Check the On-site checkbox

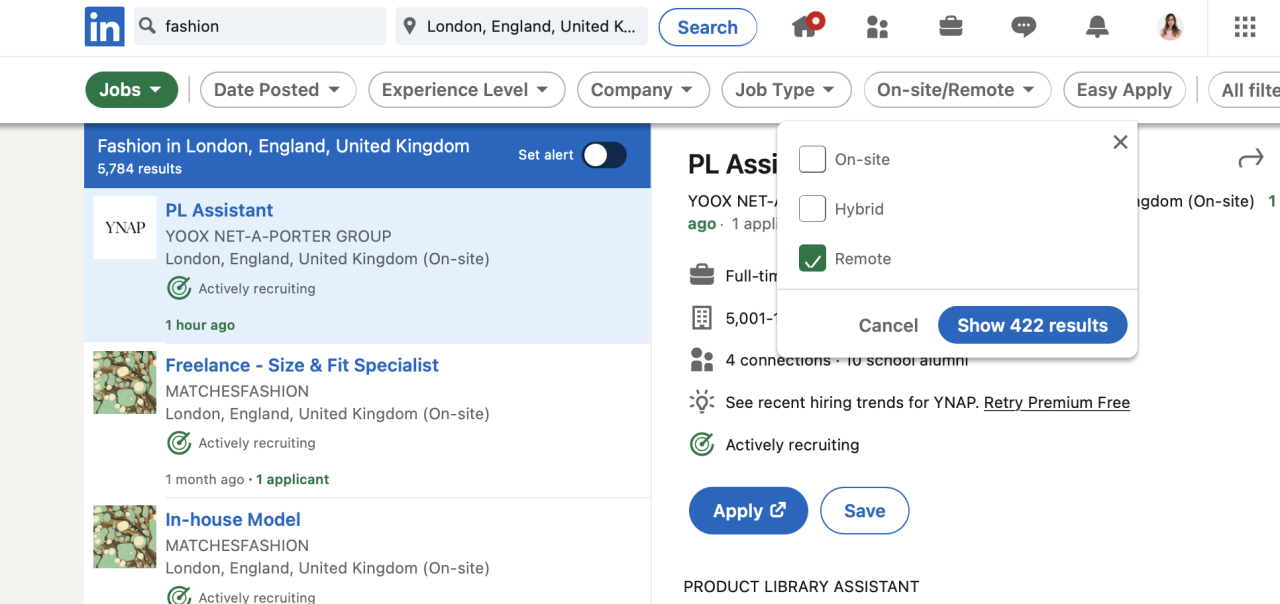tap(812, 159)
